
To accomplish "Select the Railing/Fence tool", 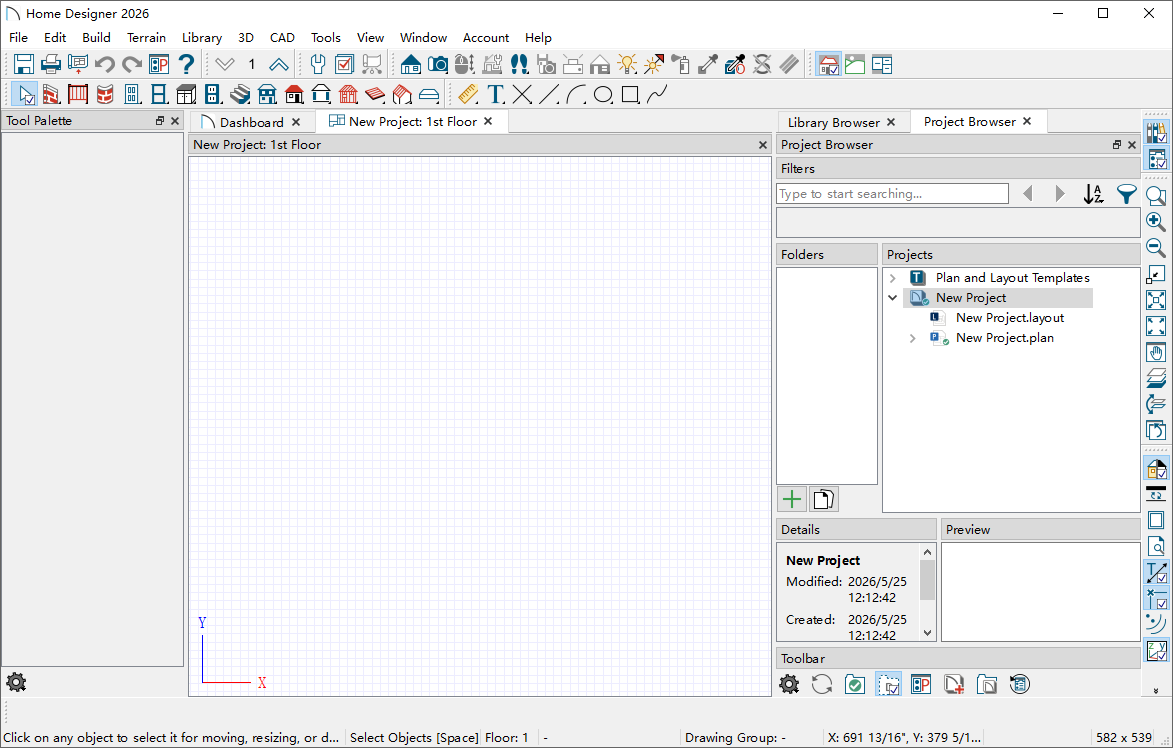I will pyautogui.click(x=78, y=94).
